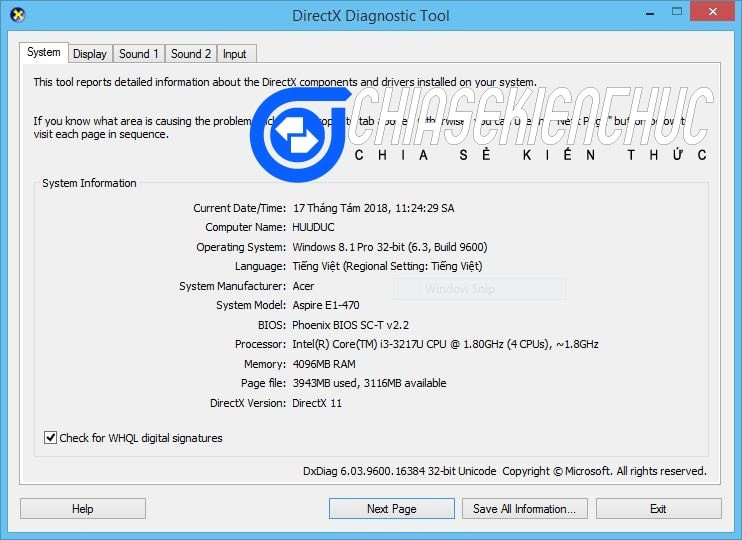Switch to the Input tab
Screen dimensions: 742x540
(235, 54)
